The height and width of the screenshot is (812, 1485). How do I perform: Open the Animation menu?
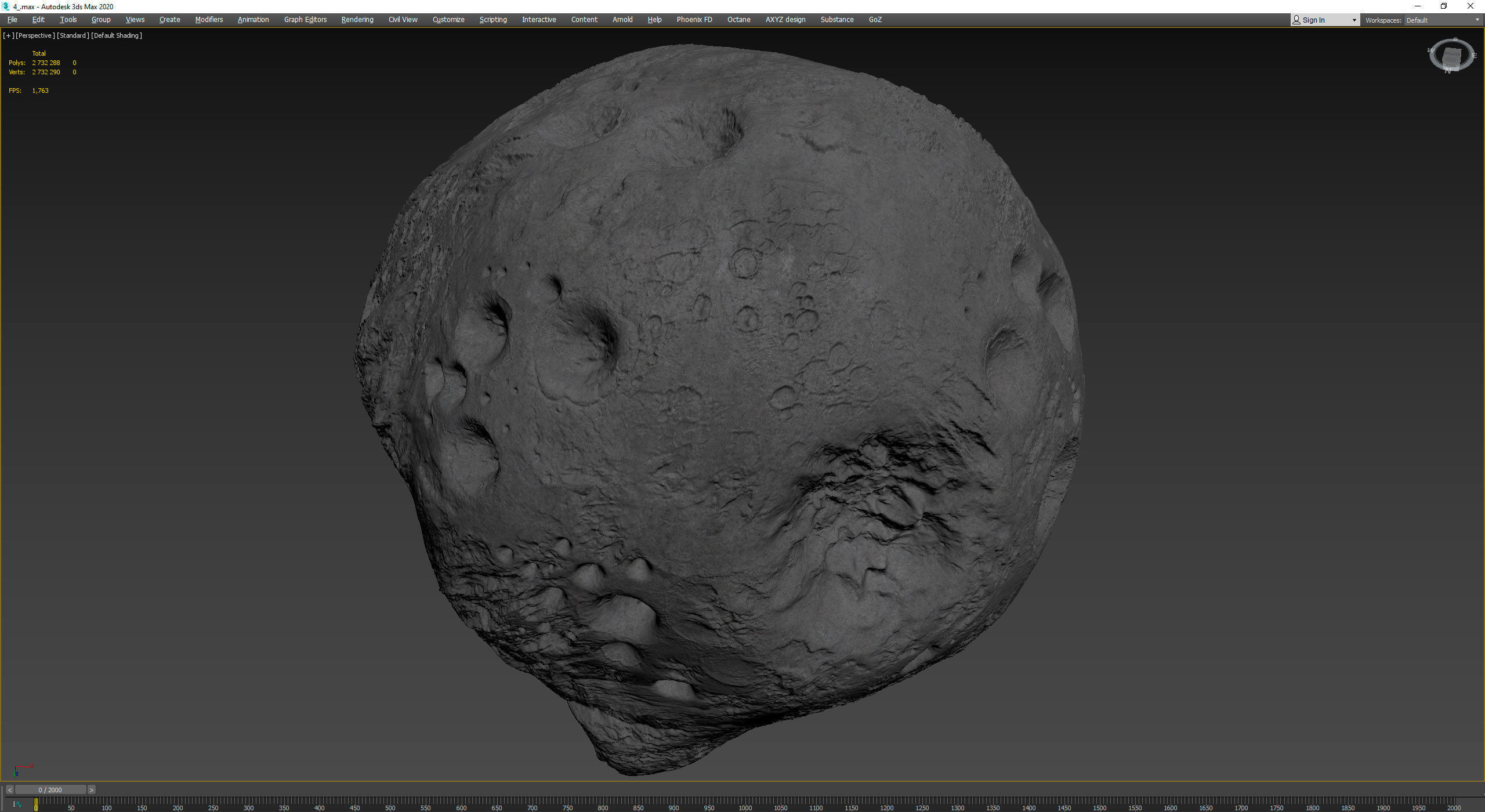253,20
